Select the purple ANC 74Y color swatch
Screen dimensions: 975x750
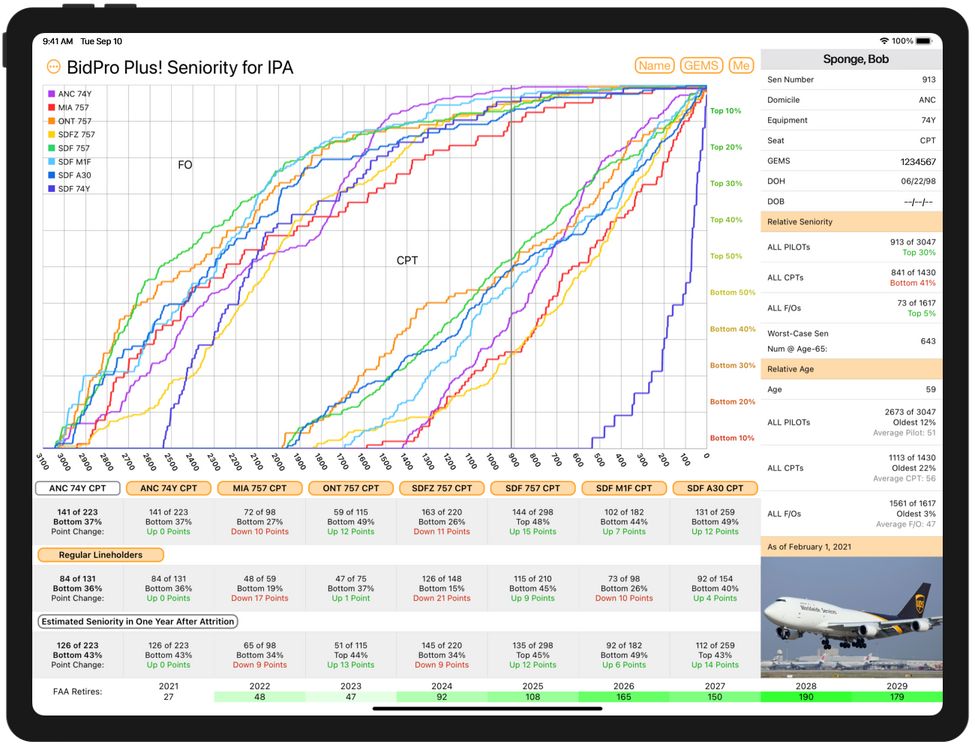click(x=52, y=92)
